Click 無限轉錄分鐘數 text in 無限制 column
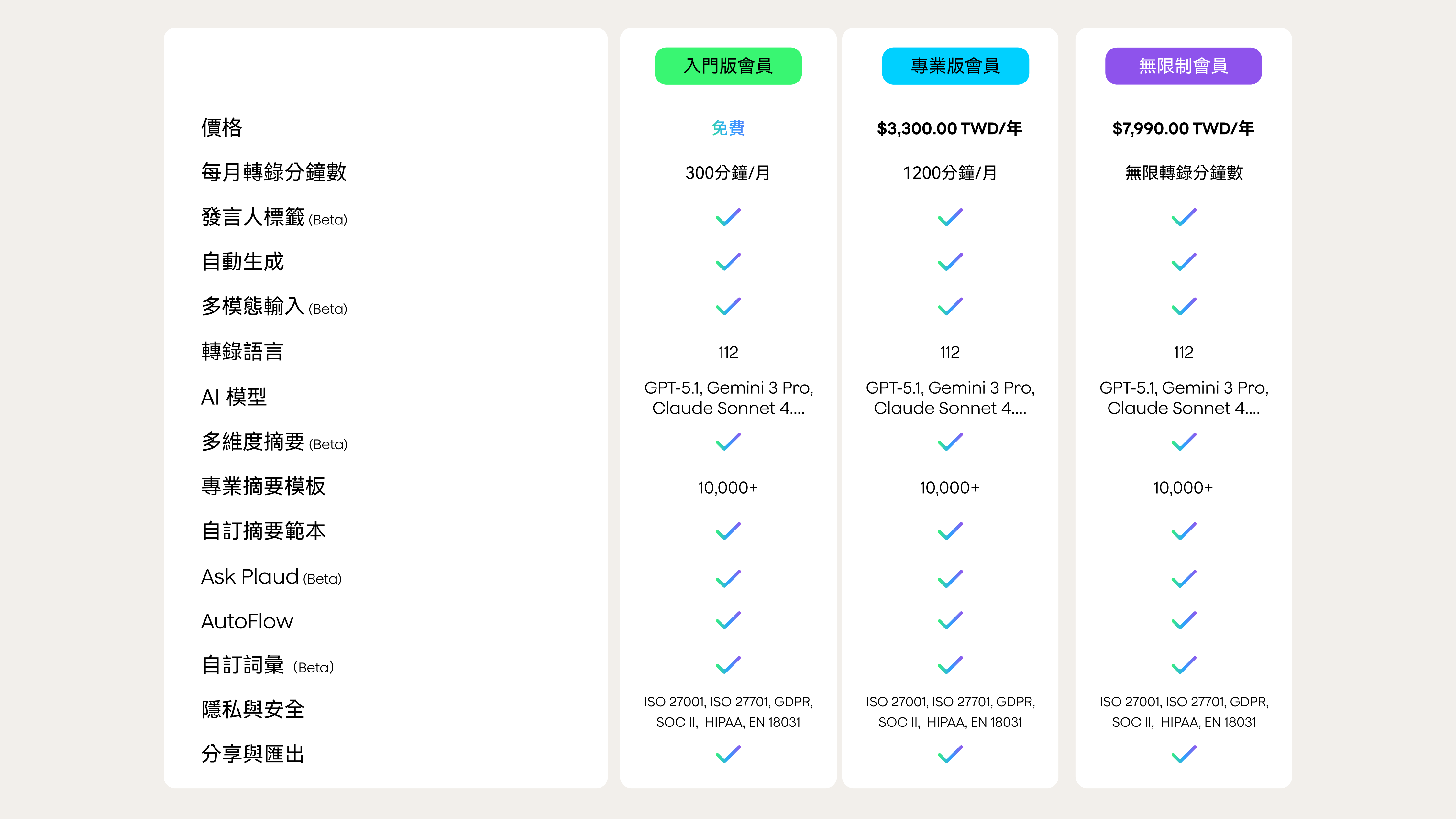The height and width of the screenshot is (819, 1456). (x=1184, y=172)
